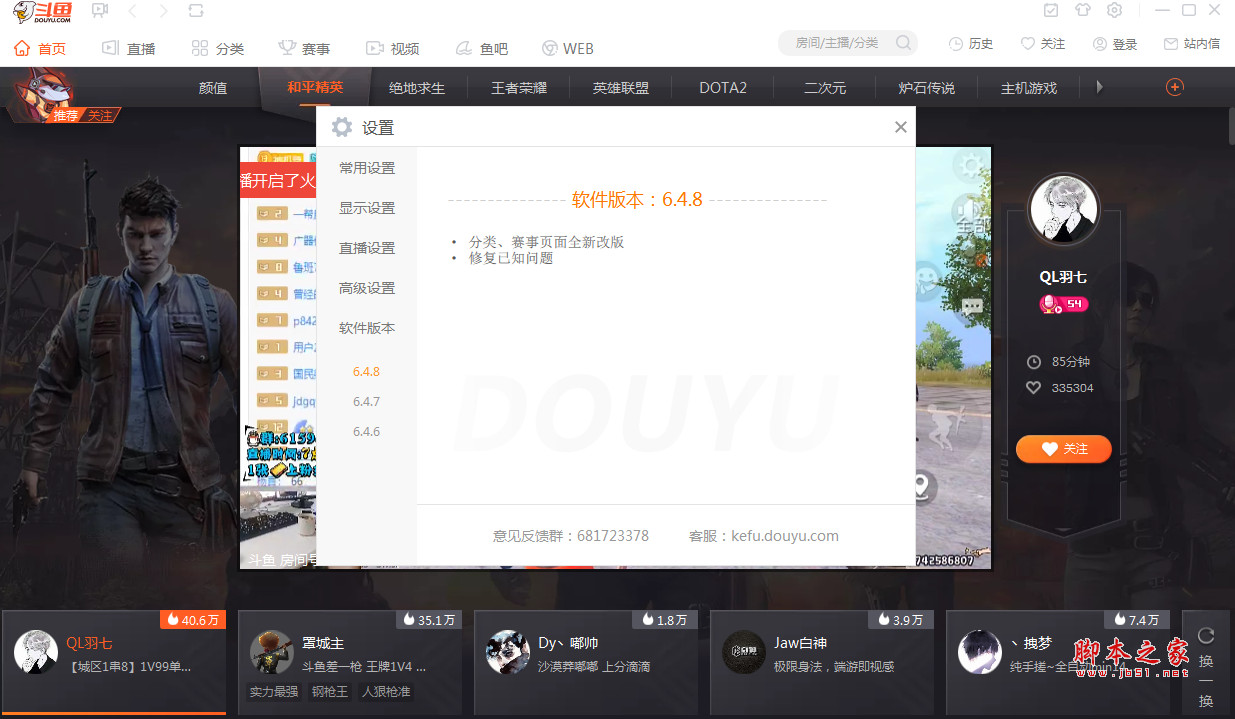
Task: Open 直播设置 in settings sidebar
Action: [x=367, y=248]
